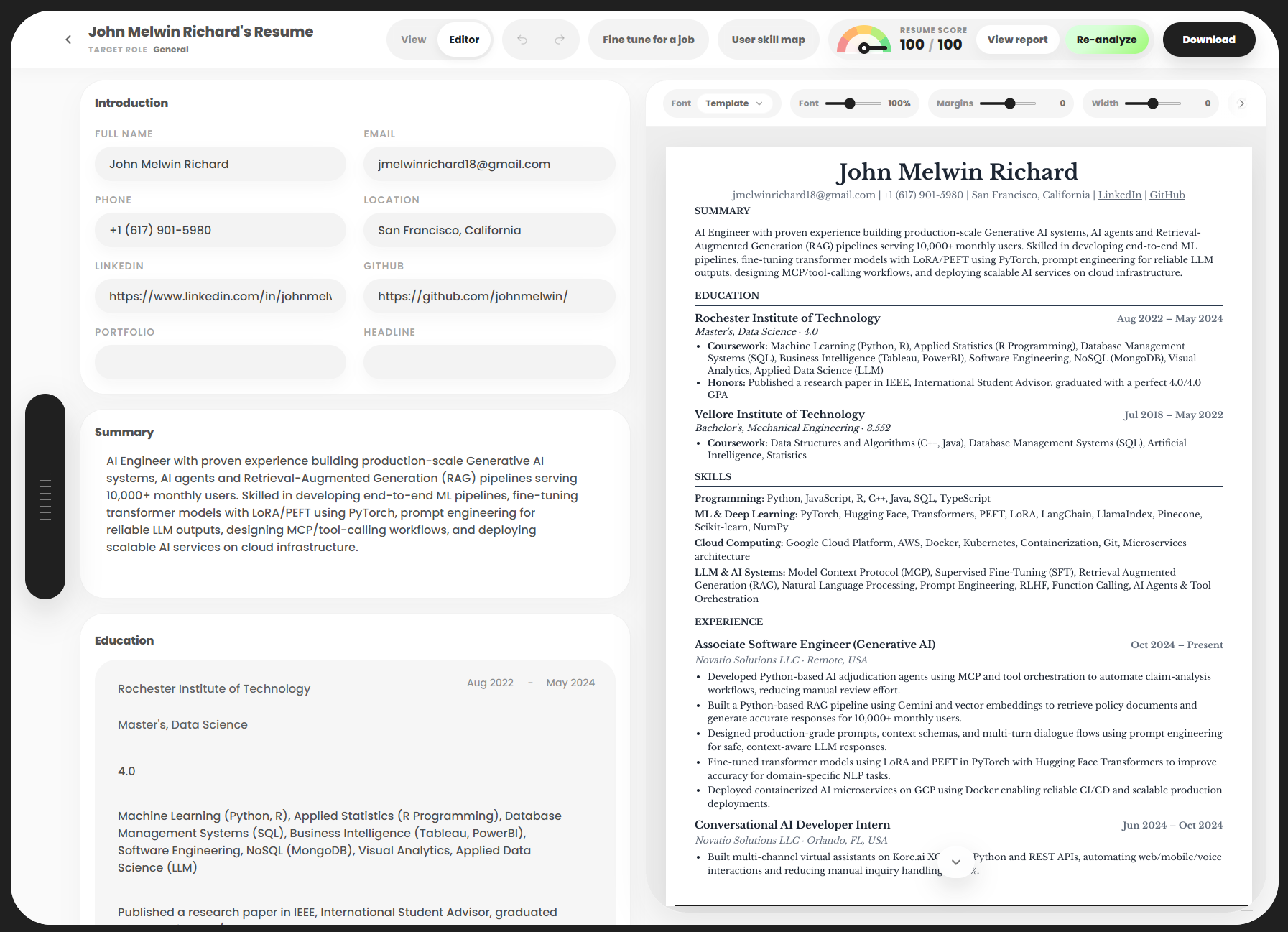The width and height of the screenshot is (1288, 932).
Task: Click the Target Role General label
Action: 139,50
